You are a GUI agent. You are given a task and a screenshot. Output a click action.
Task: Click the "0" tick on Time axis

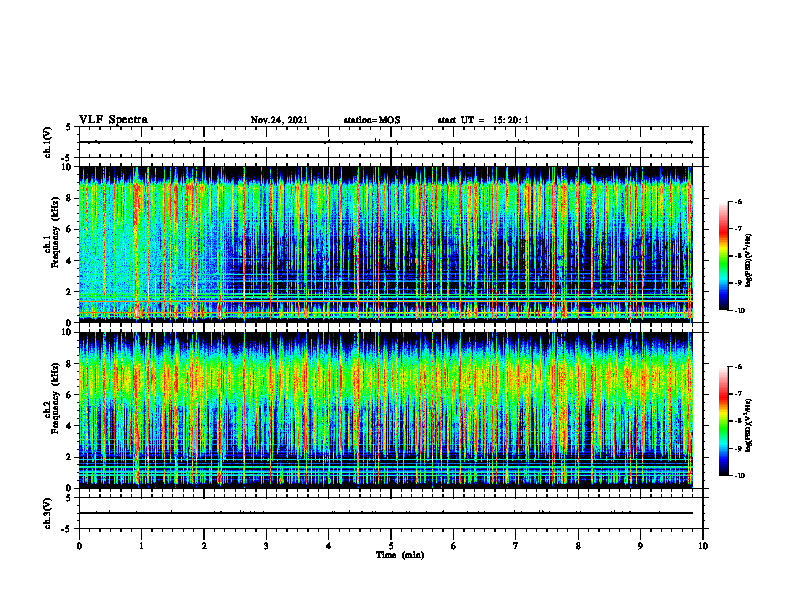(x=79, y=546)
